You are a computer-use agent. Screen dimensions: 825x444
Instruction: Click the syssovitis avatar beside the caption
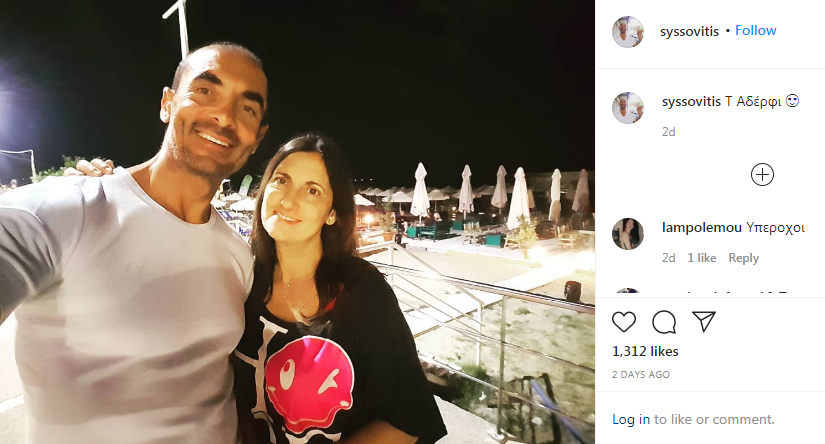point(628,108)
